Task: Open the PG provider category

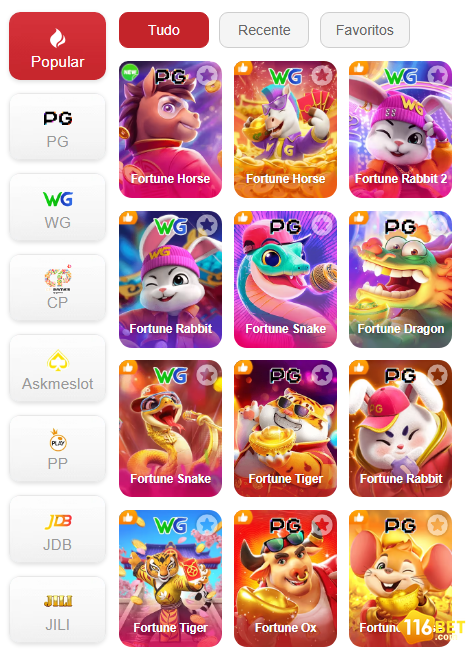Action: click(x=57, y=127)
